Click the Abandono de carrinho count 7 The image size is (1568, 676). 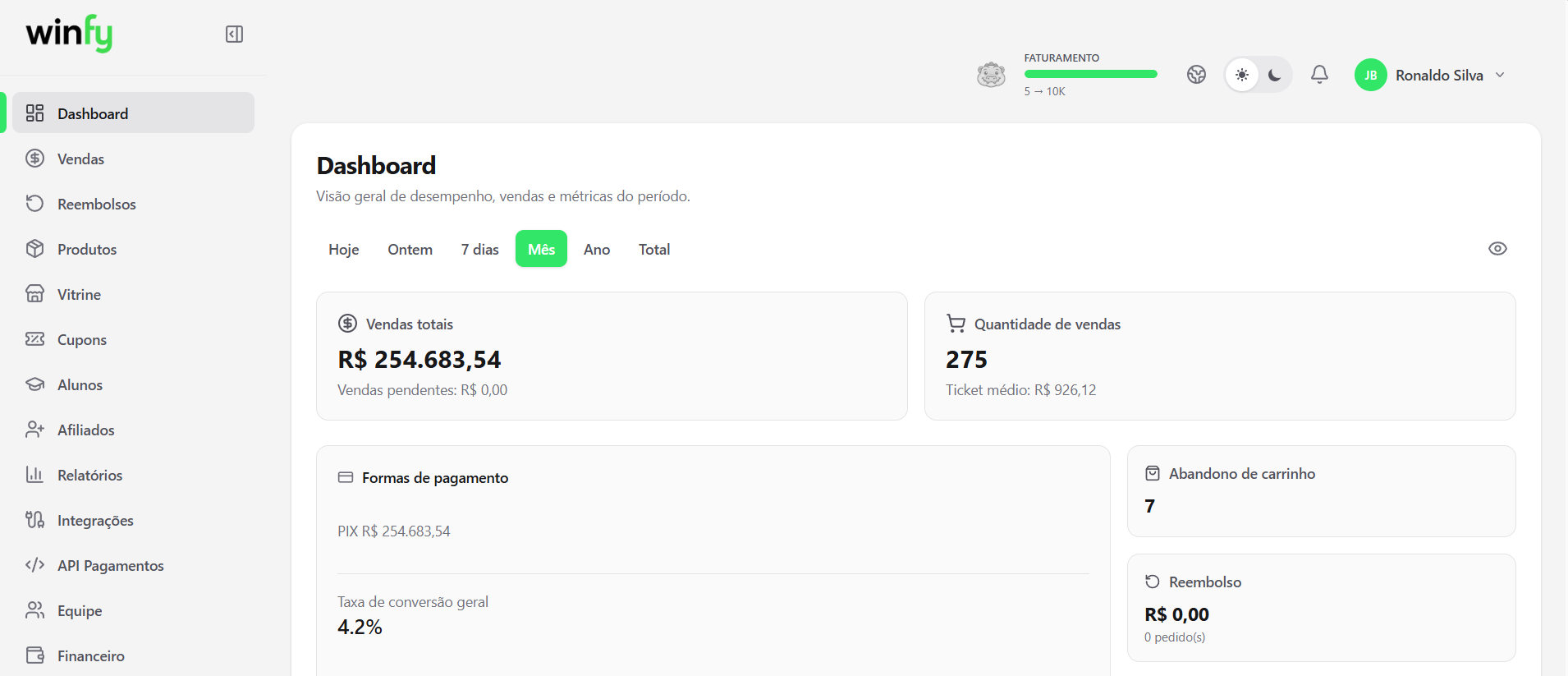pyautogui.click(x=1149, y=506)
